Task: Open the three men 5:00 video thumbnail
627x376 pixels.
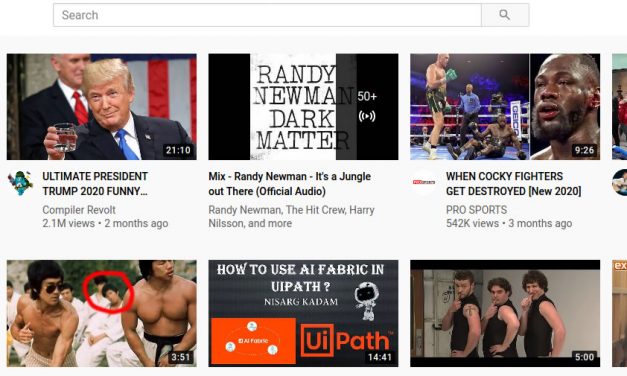Action: point(505,313)
